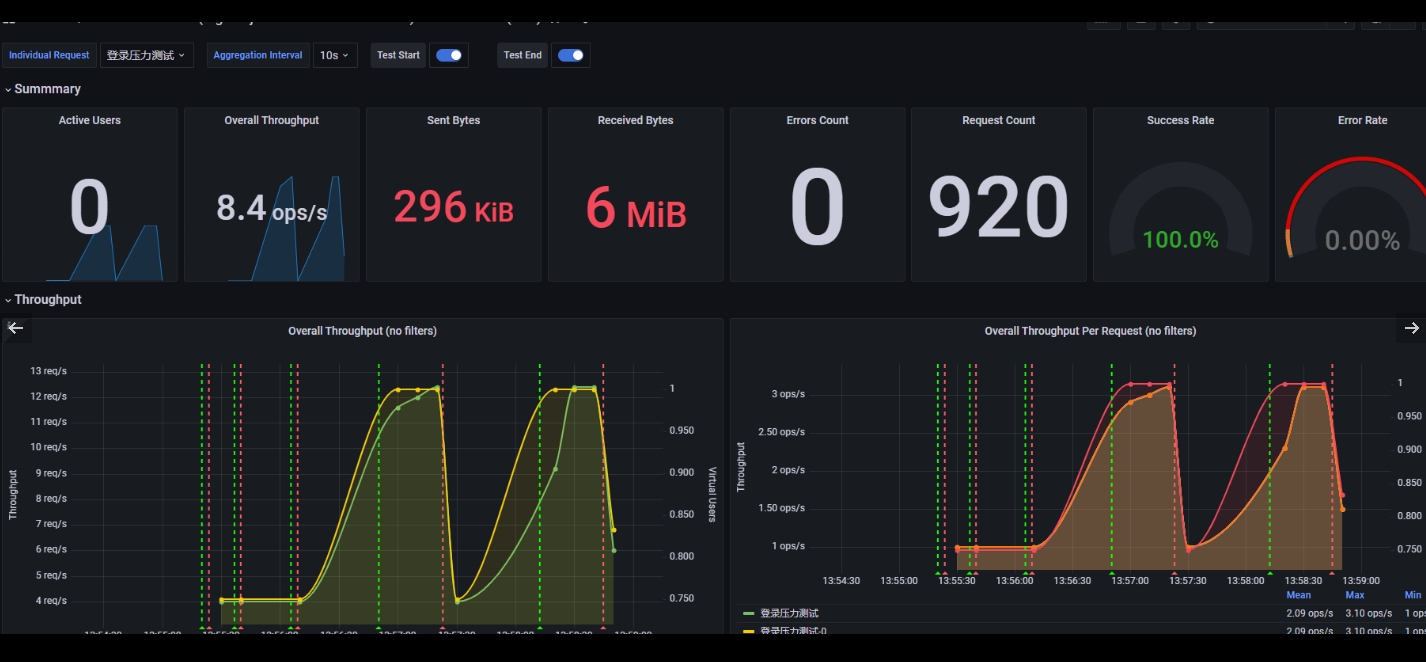Open Overall Throughput Per Request chart title
1426x662 pixels.
1091,331
